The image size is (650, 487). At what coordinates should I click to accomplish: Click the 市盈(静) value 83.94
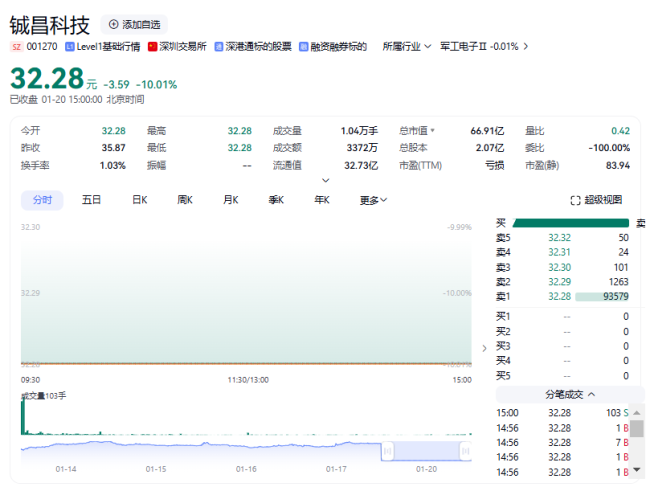(x=618, y=166)
